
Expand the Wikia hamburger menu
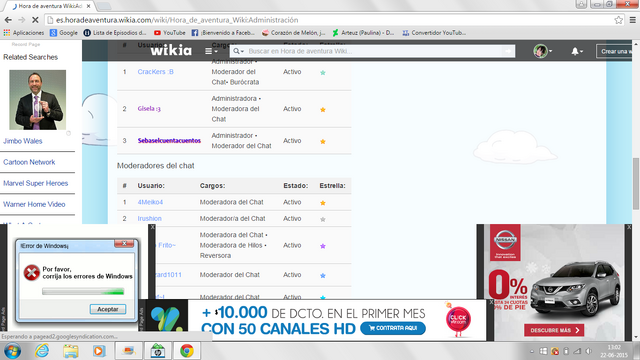(x=211, y=51)
